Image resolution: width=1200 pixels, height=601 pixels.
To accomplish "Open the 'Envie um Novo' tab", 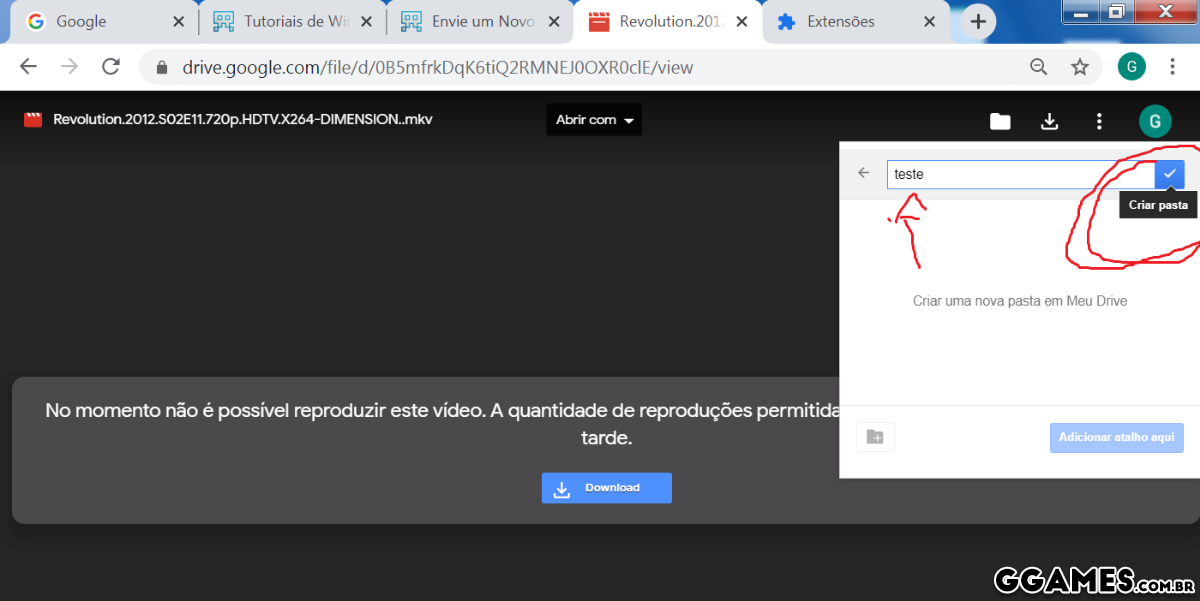I will (476, 21).
